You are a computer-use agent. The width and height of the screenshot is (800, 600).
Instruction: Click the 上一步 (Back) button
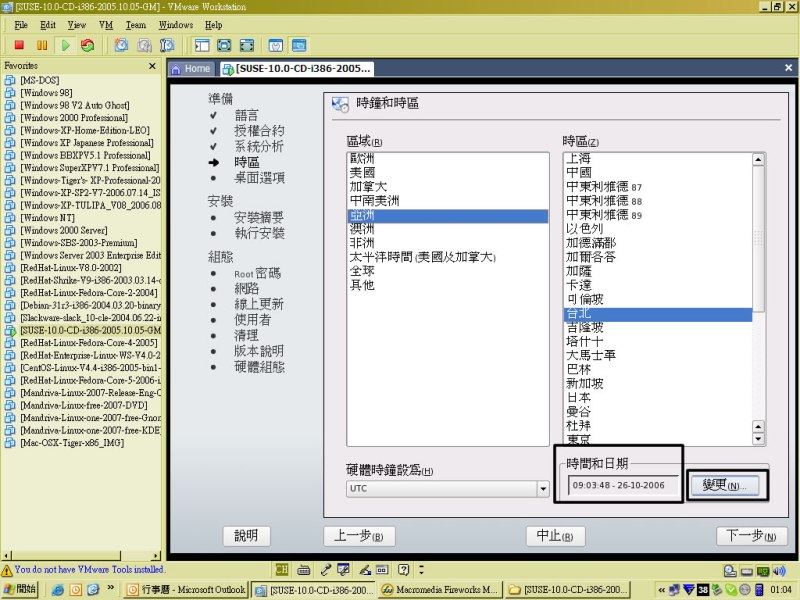click(x=359, y=536)
